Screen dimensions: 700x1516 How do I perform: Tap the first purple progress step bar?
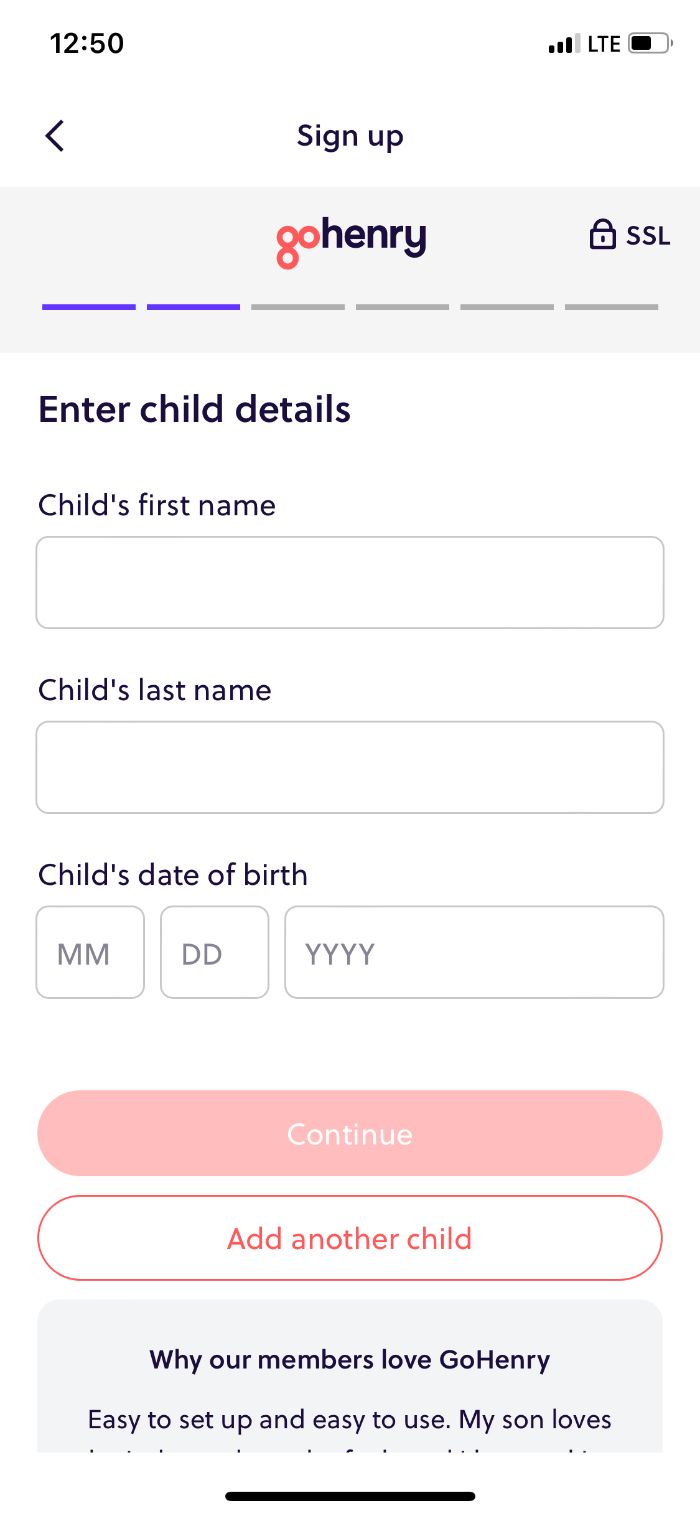click(x=89, y=307)
